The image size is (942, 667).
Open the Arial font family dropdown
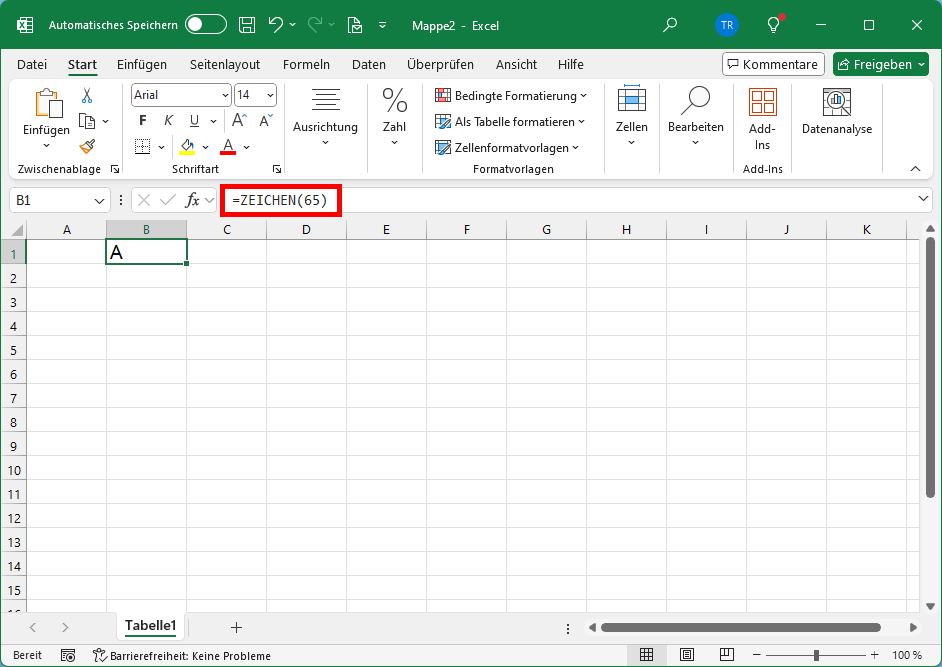coord(224,94)
